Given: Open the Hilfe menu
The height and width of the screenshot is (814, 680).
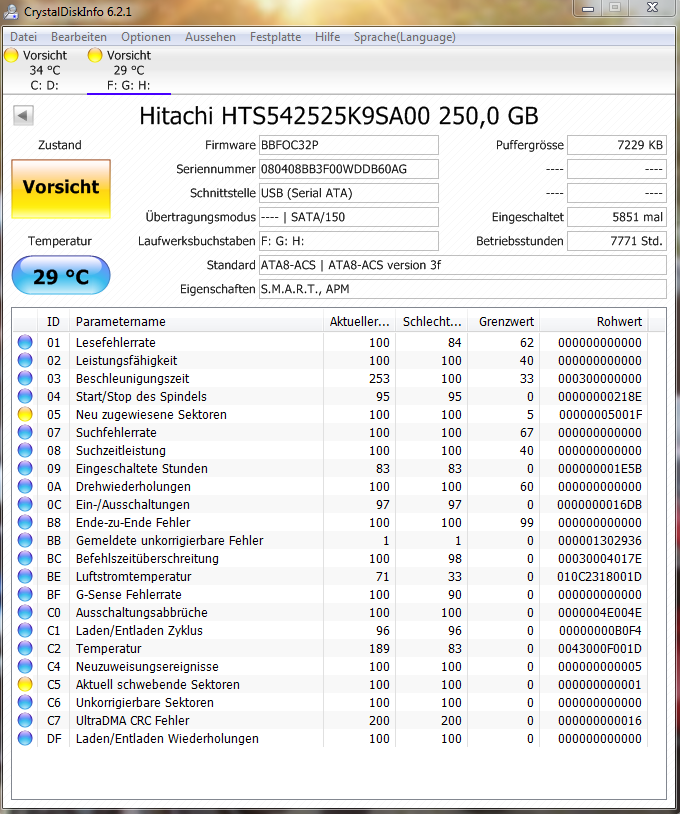Looking at the screenshot, I should tap(328, 37).
